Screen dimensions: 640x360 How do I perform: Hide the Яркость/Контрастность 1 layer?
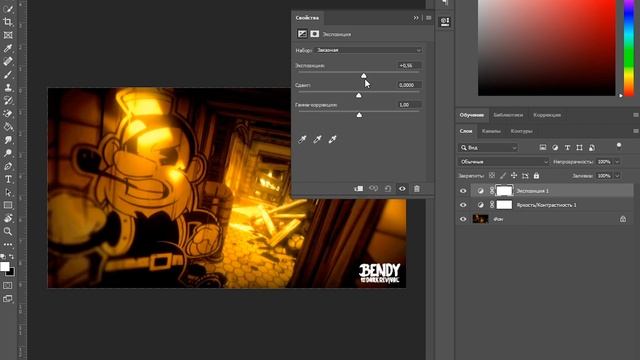[x=463, y=205]
